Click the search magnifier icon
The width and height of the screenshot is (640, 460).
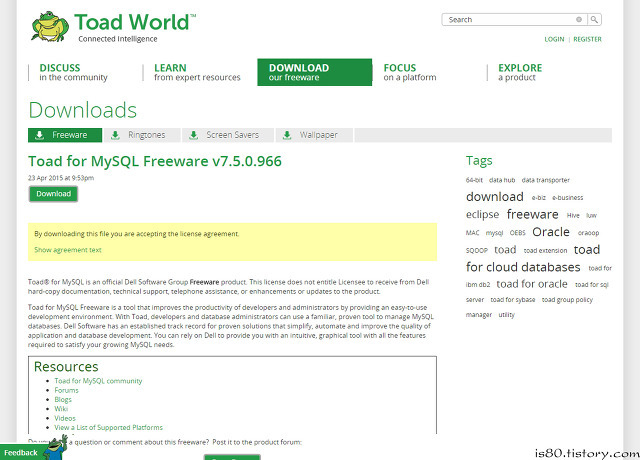coord(594,19)
